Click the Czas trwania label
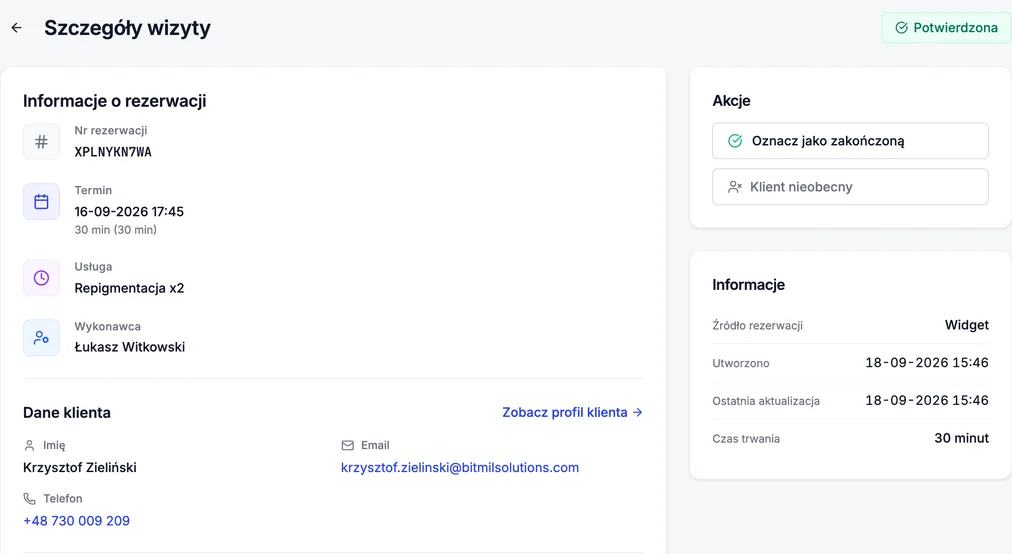1012x554 pixels. click(x=746, y=438)
